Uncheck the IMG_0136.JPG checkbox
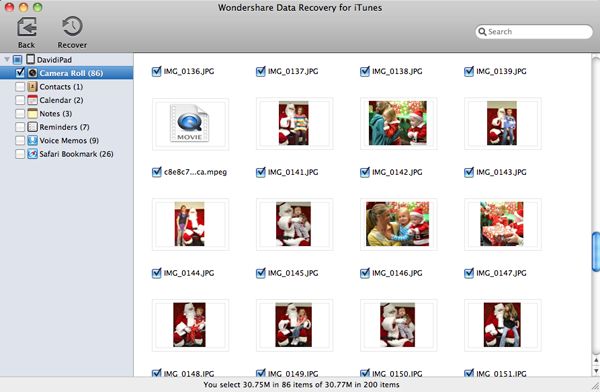The image size is (600, 392). point(157,71)
